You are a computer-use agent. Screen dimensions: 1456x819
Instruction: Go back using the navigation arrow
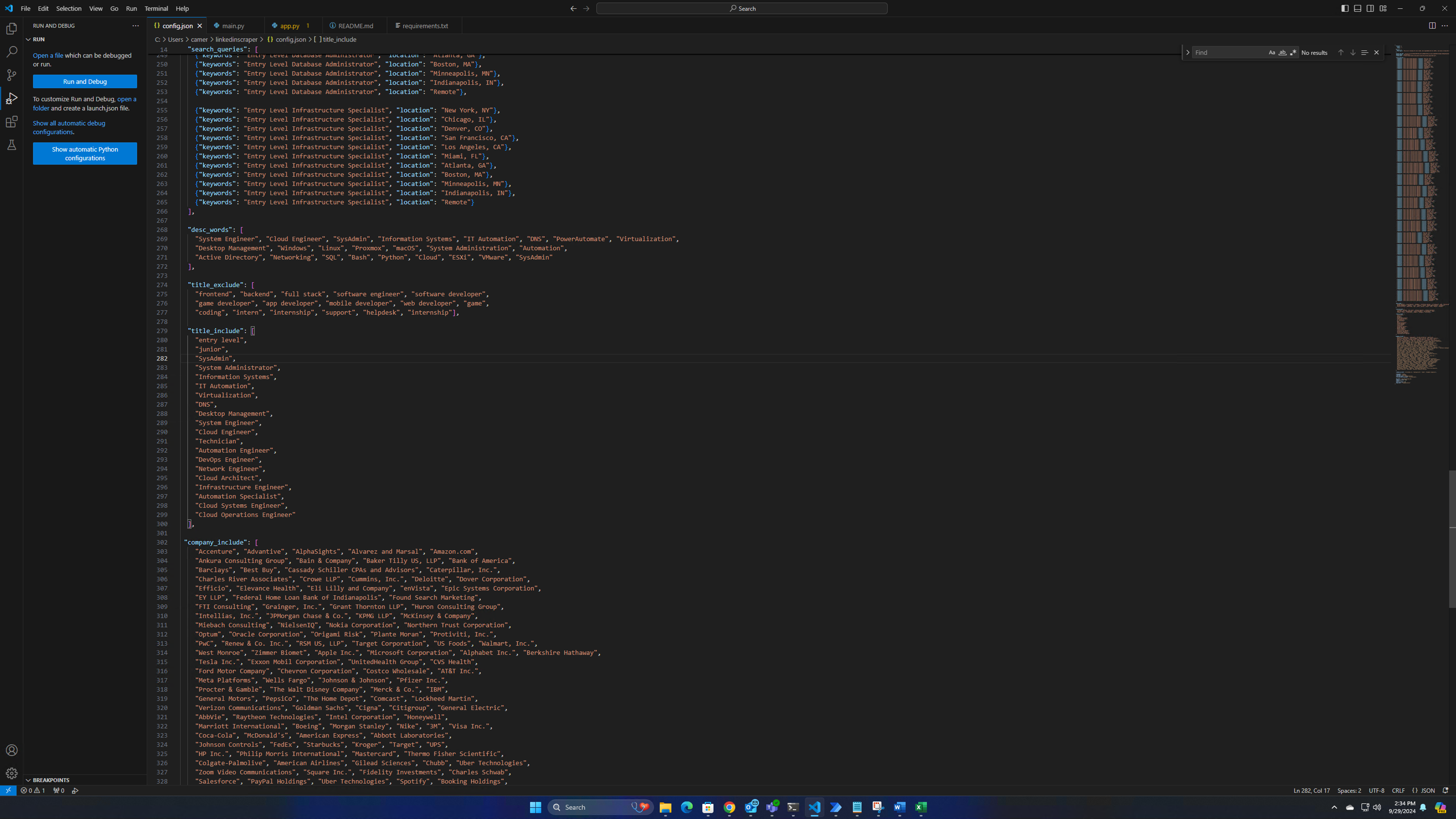pyautogui.click(x=573, y=8)
